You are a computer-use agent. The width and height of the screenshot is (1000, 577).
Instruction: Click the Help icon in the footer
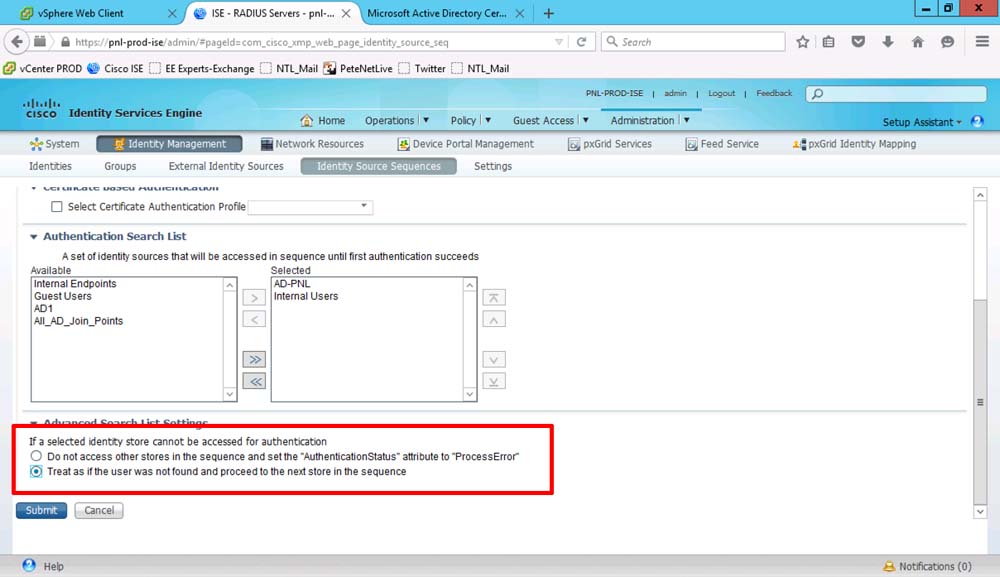pos(29,566)
